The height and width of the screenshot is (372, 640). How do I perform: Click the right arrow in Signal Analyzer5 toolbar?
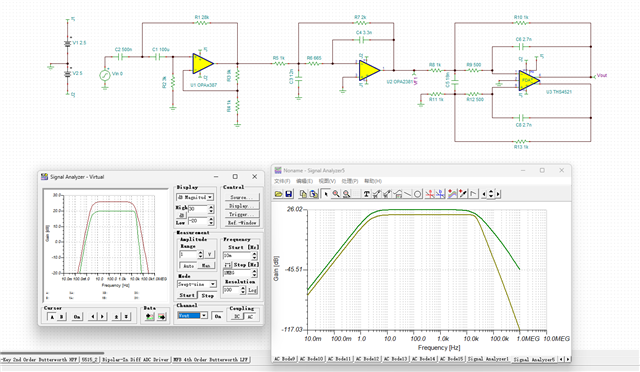tap(498, 194)
